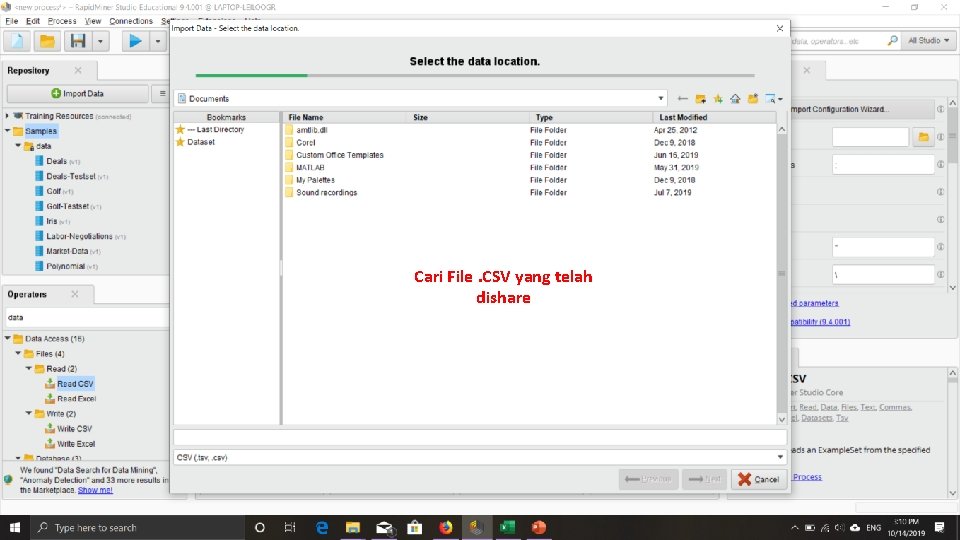Go to home directory icon
Image resolution: width=960 pixels, height=540 pixels.
tap(735, 99)
